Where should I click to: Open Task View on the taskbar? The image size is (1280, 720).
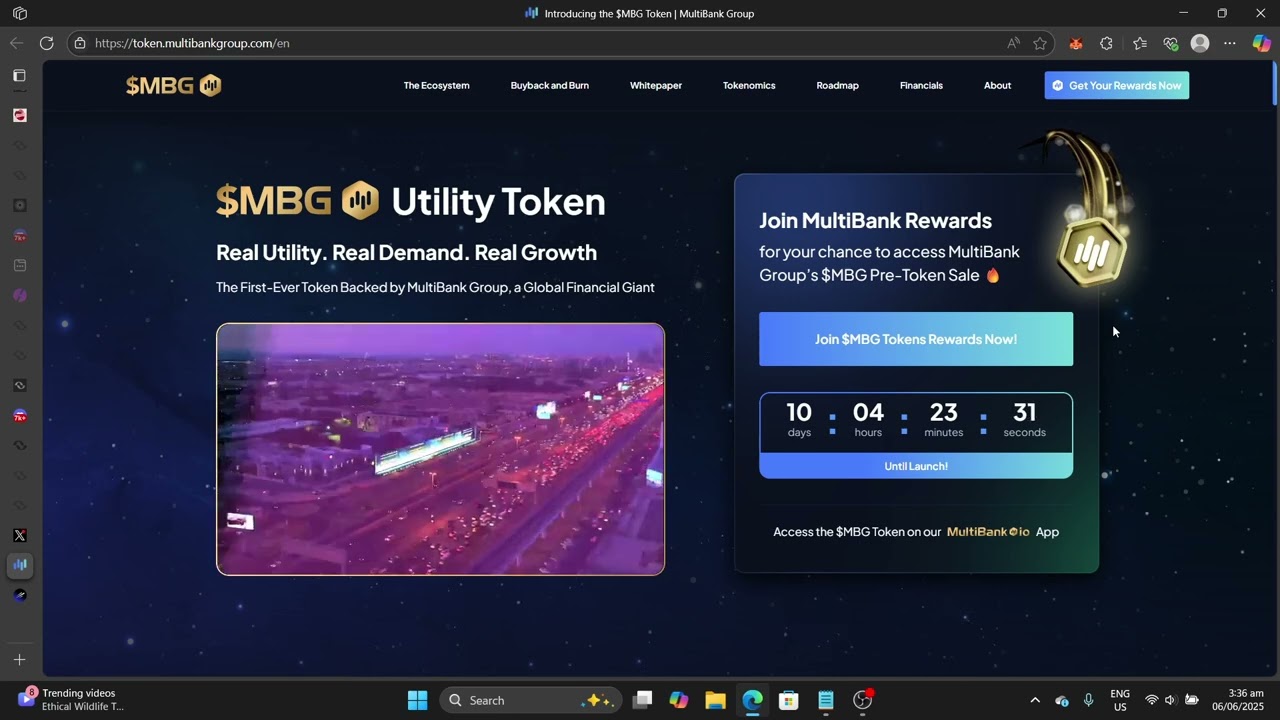point(643,700)
